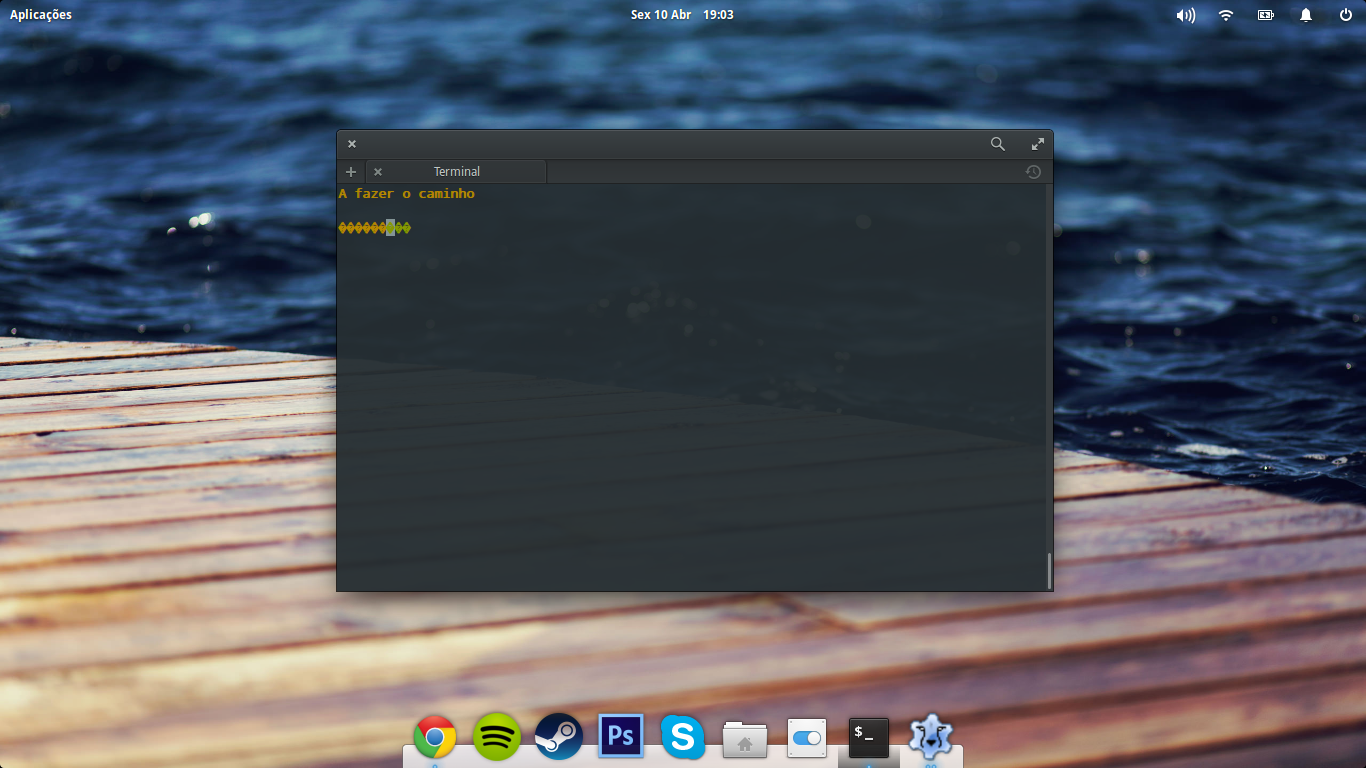The height and width of the screenshot is (768, 1366).
Task: Expand the Wi-Fi network indicator
Action: (1226, 15)
